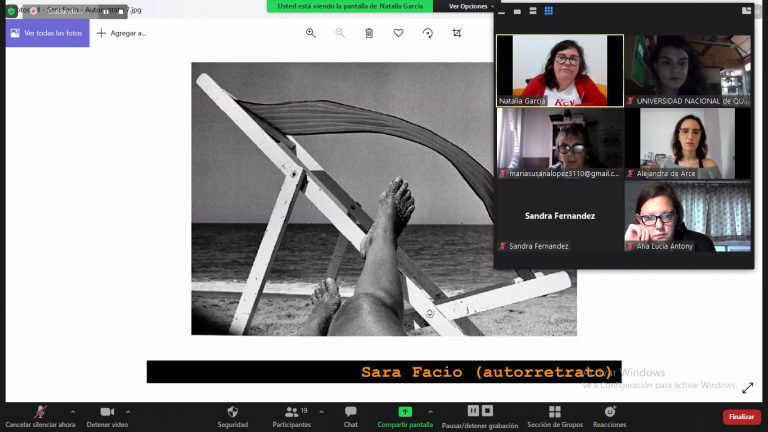Click Agregar a... in the Photos toolbar
Image resolution: width=768 pixels, height=432 pixels.
click(x=121, y=33)
